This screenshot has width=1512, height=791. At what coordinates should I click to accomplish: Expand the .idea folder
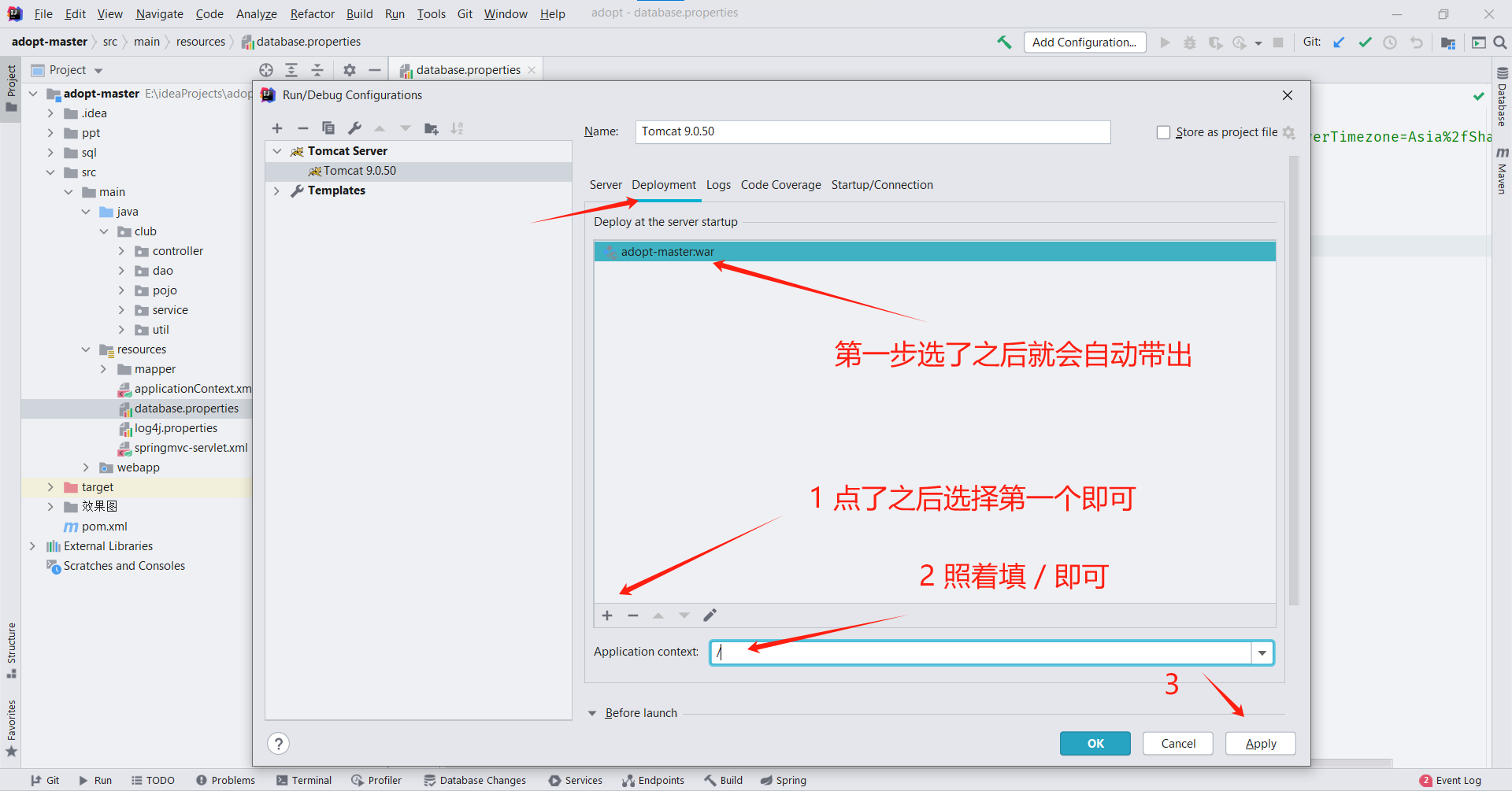[50, 113]
